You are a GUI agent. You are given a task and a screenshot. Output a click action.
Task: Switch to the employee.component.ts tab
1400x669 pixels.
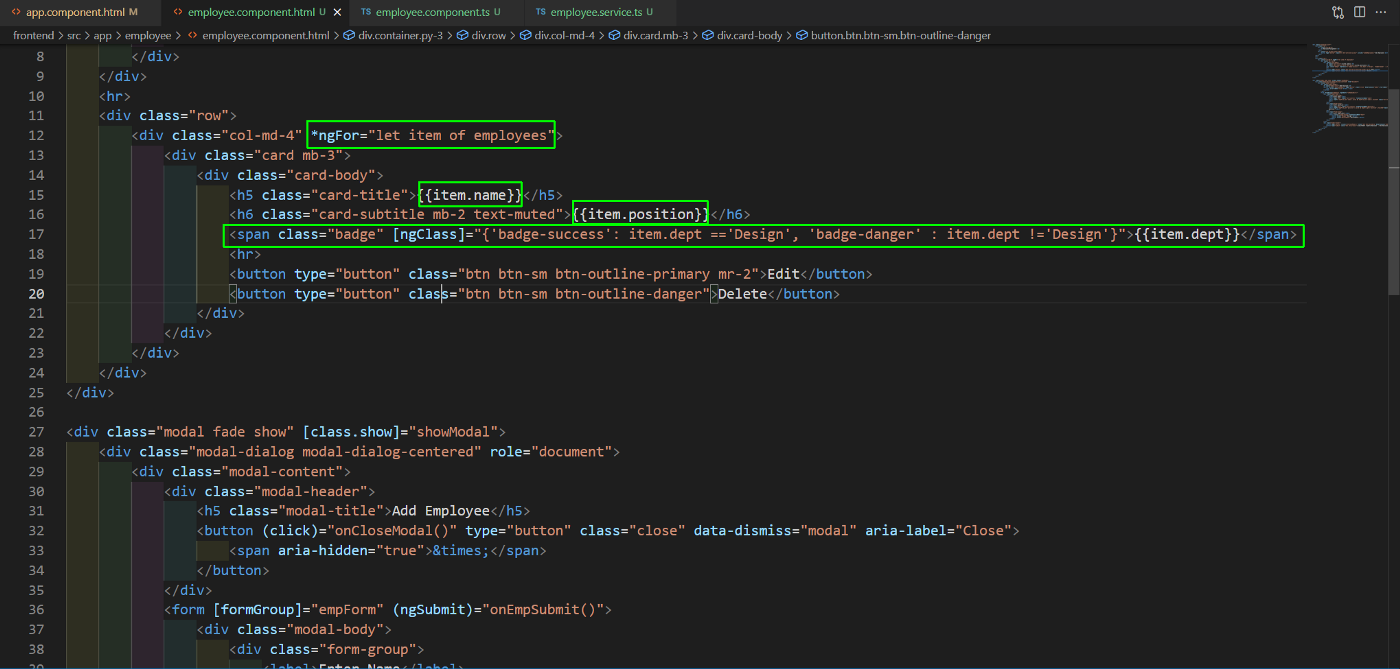430,12
